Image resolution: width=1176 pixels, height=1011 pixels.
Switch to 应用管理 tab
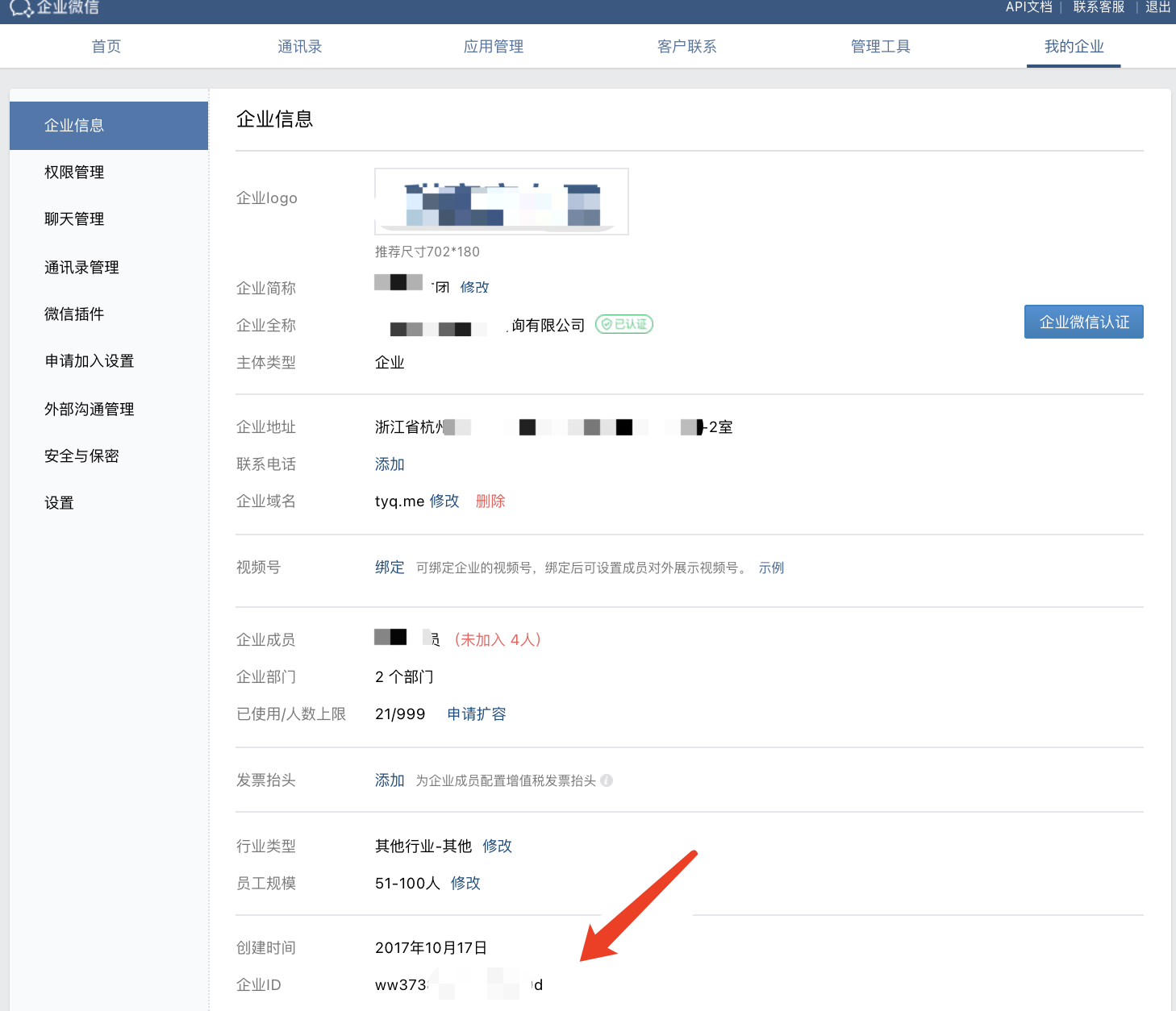[x=494, y=47]
